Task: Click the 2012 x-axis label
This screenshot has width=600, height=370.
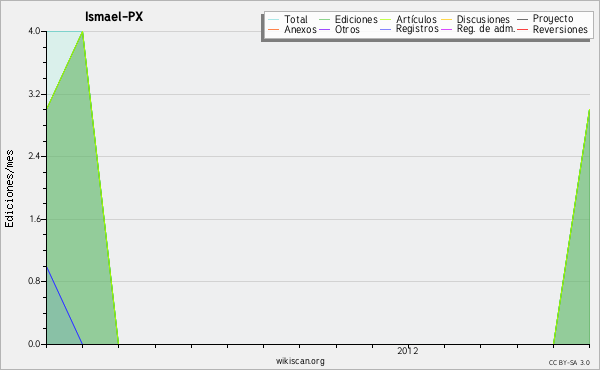Action: tap(408, 351)
